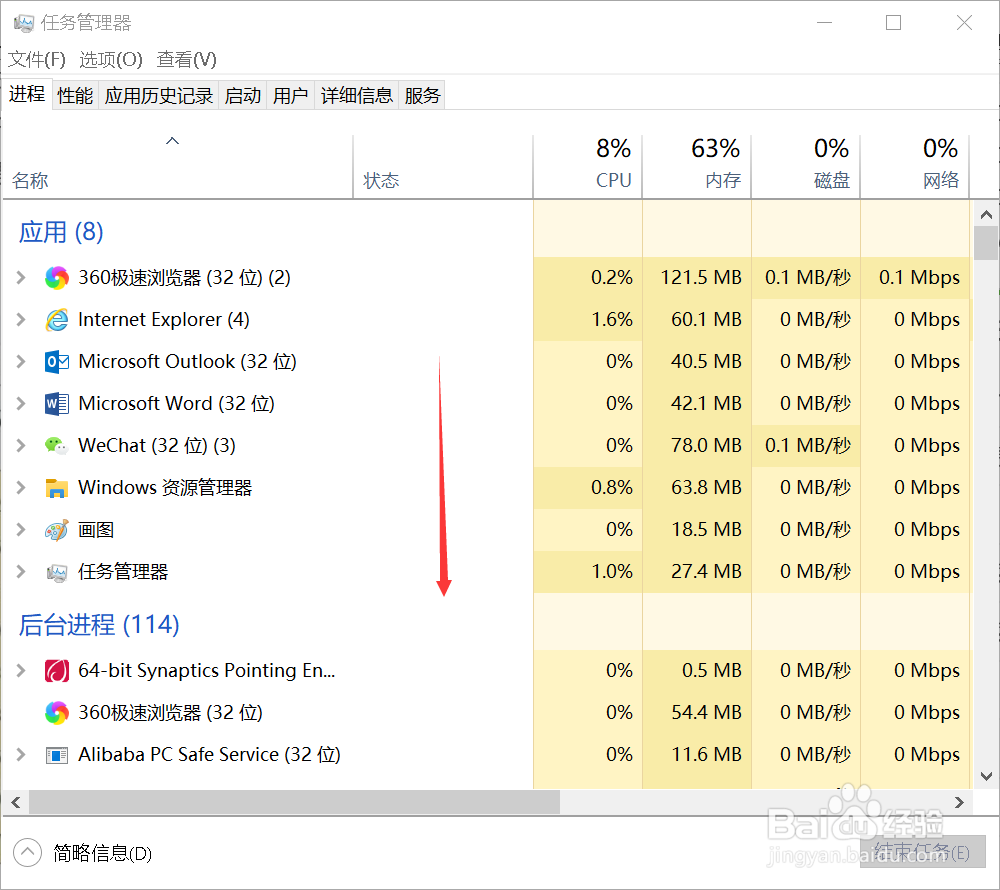Image resolution: width=1000 pixels, height=890 pixels.
Task: Switch to the 启动 tab
Action: (243, 96)
